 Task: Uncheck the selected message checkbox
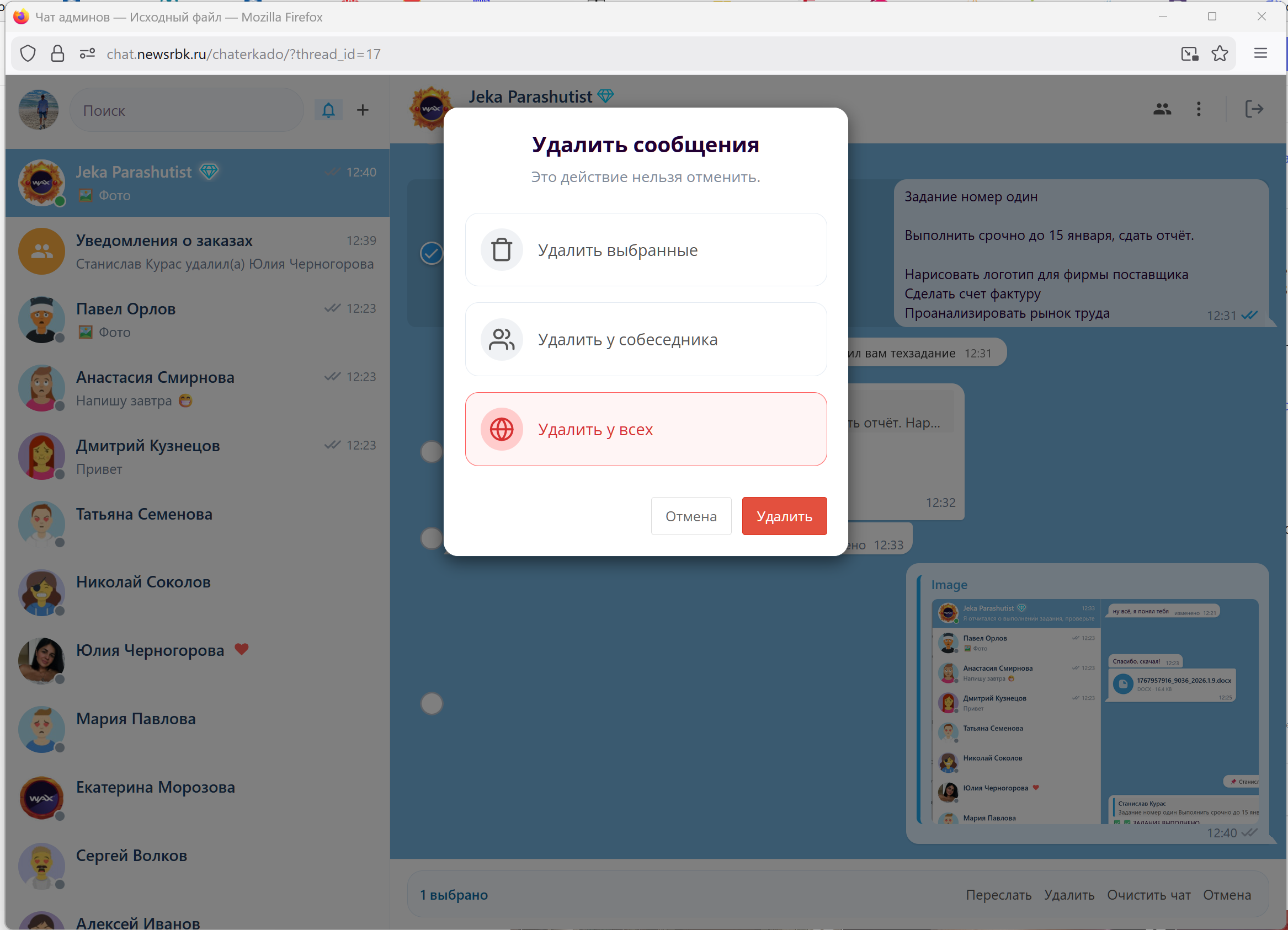coord(431,253)
